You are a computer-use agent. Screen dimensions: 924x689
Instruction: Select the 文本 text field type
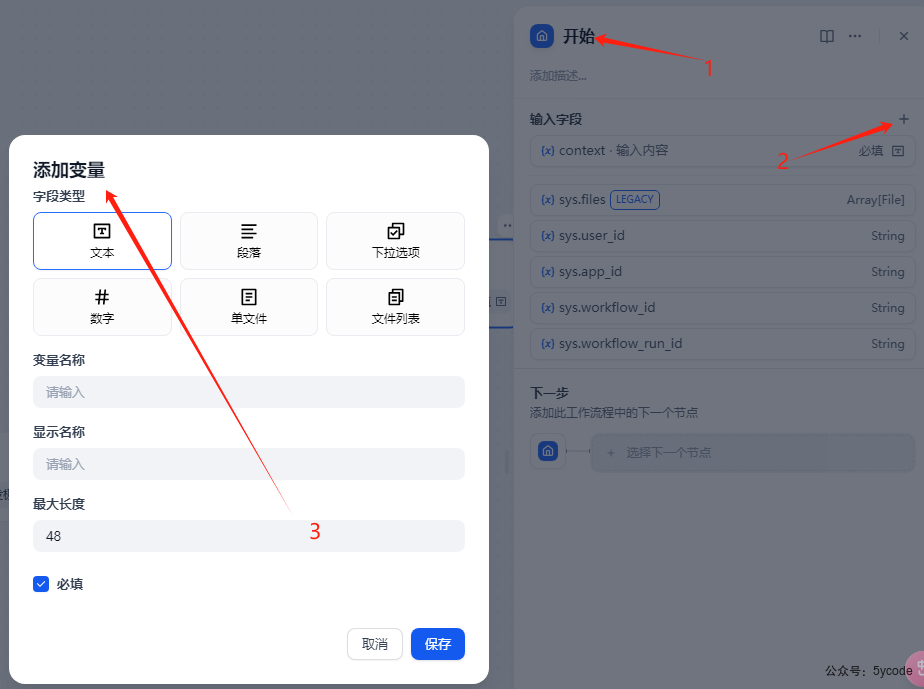click(x=102, y=241)
